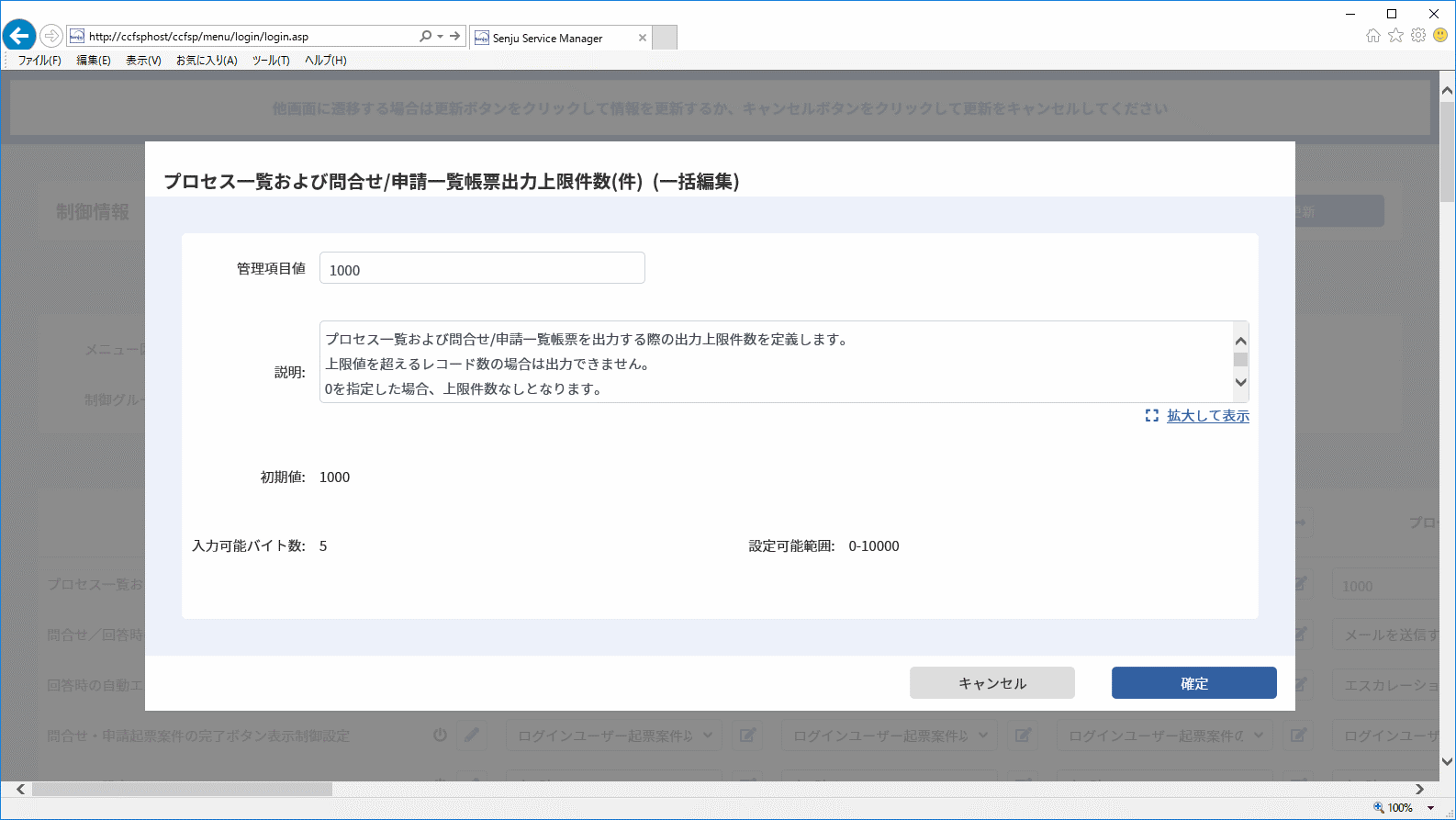The height and width of the screenshot is (820, 1456).
Task: Open the browser Home icon
Action: click(x=1373, y=36)
